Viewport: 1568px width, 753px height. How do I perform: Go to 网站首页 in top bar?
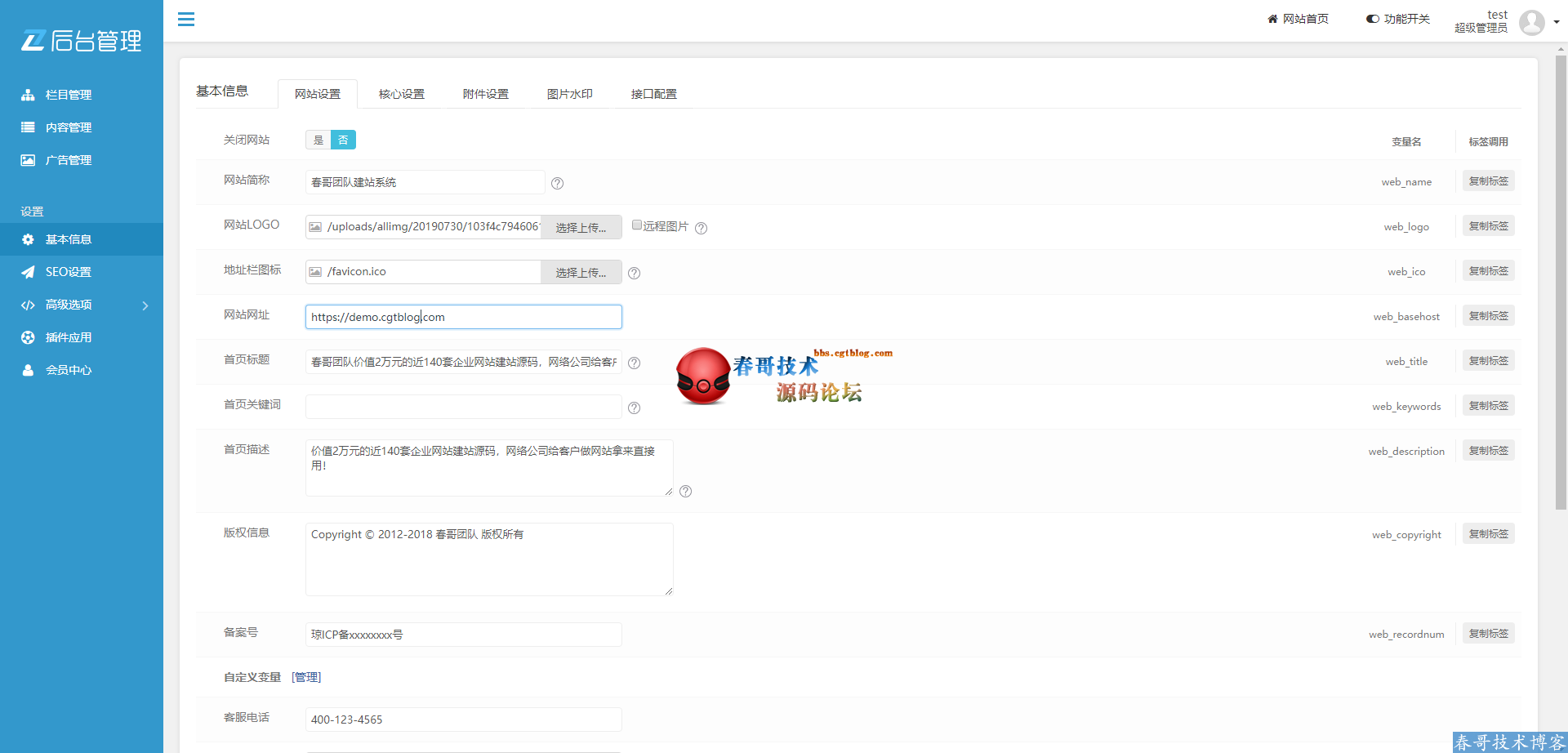click(x=1298, y=19)
